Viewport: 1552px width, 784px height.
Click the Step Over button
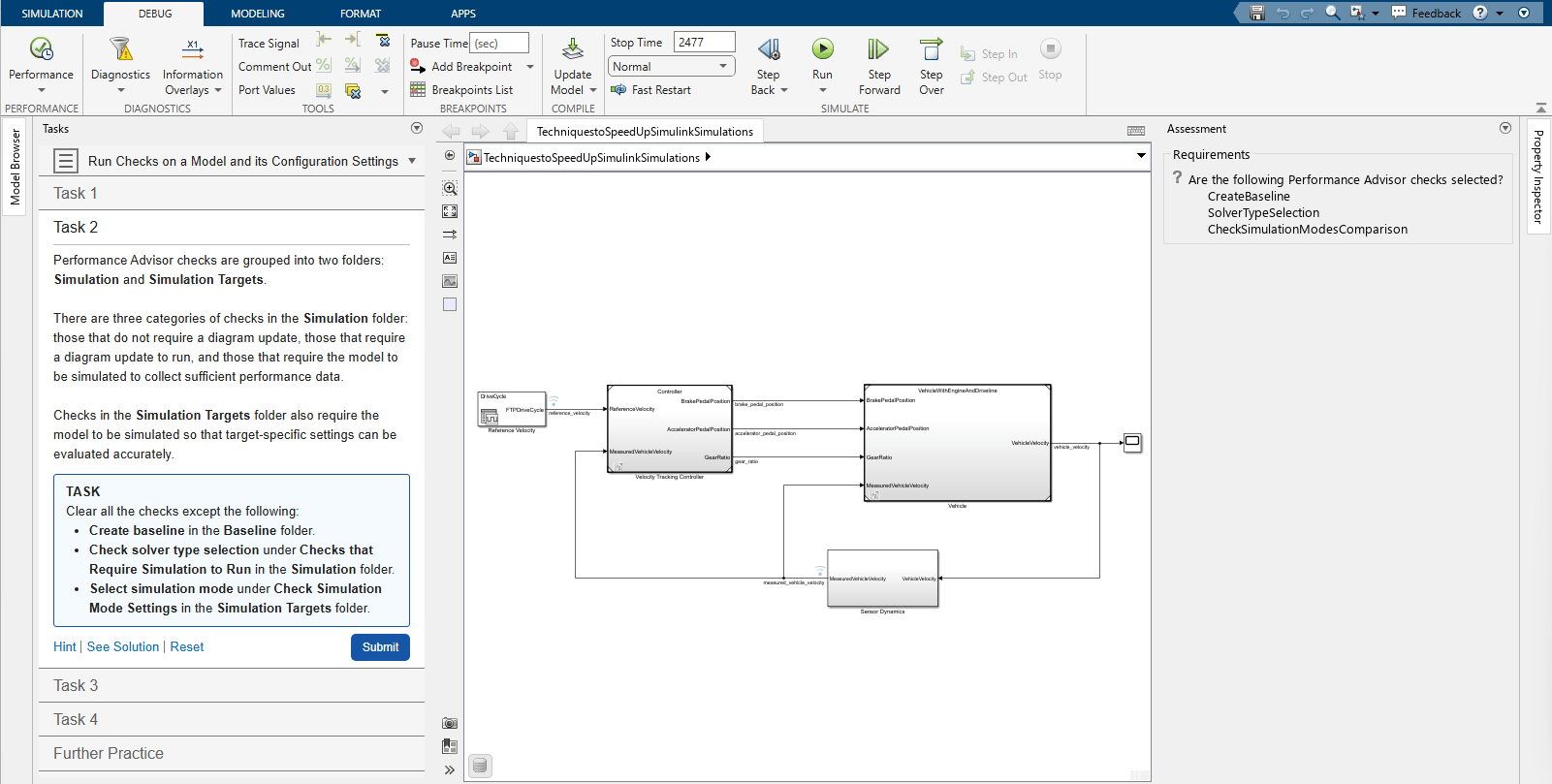pyautogui.click(x=932, y=66)
